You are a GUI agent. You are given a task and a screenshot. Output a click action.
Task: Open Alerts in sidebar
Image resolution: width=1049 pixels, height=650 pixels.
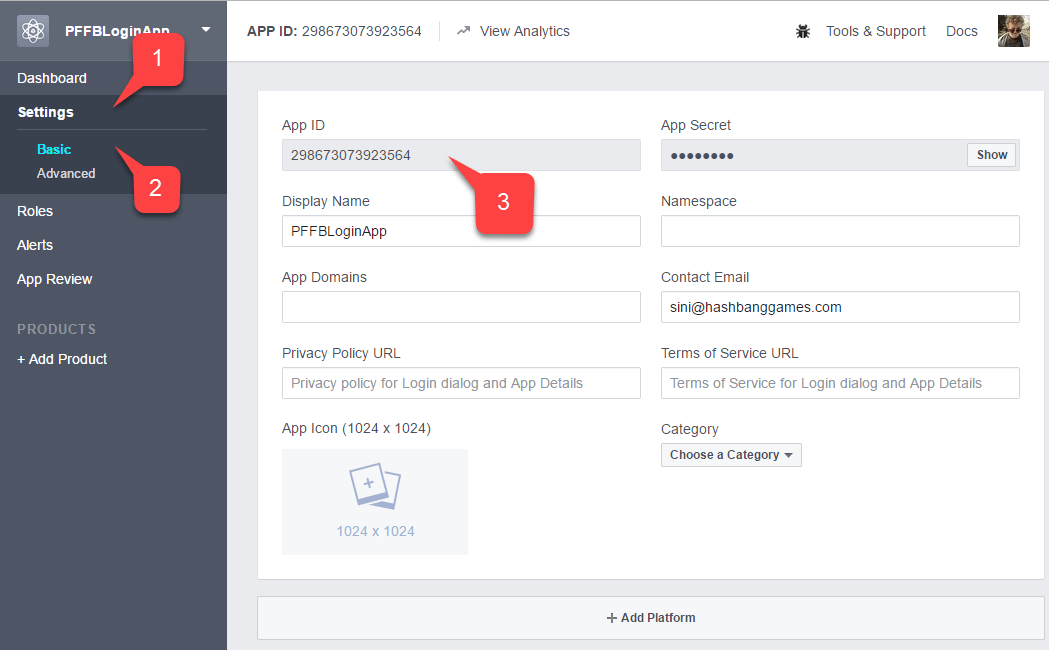coord(35,245)
